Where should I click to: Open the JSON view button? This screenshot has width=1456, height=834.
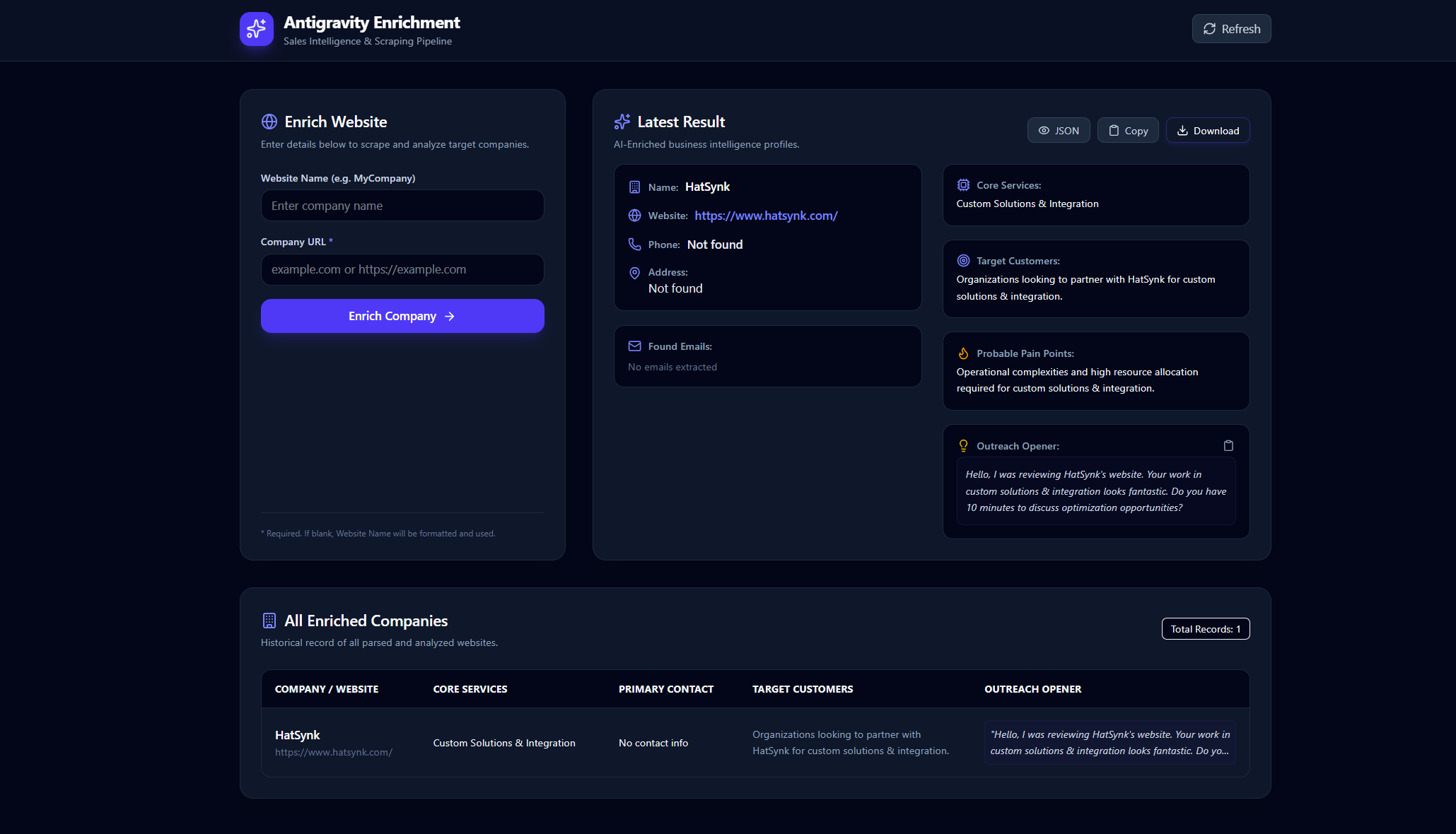[1059, 131]
